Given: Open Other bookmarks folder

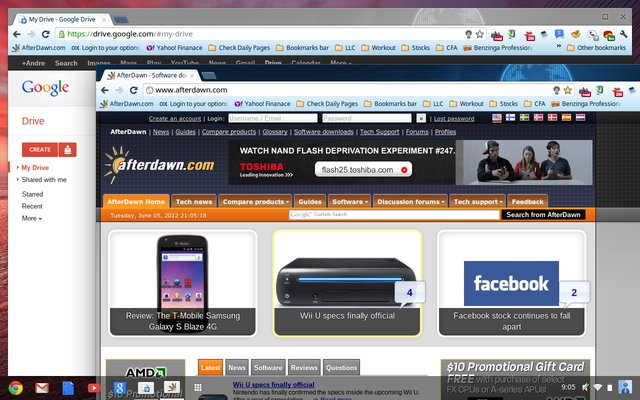Looking at the screenshot, I should click(596, 48).
